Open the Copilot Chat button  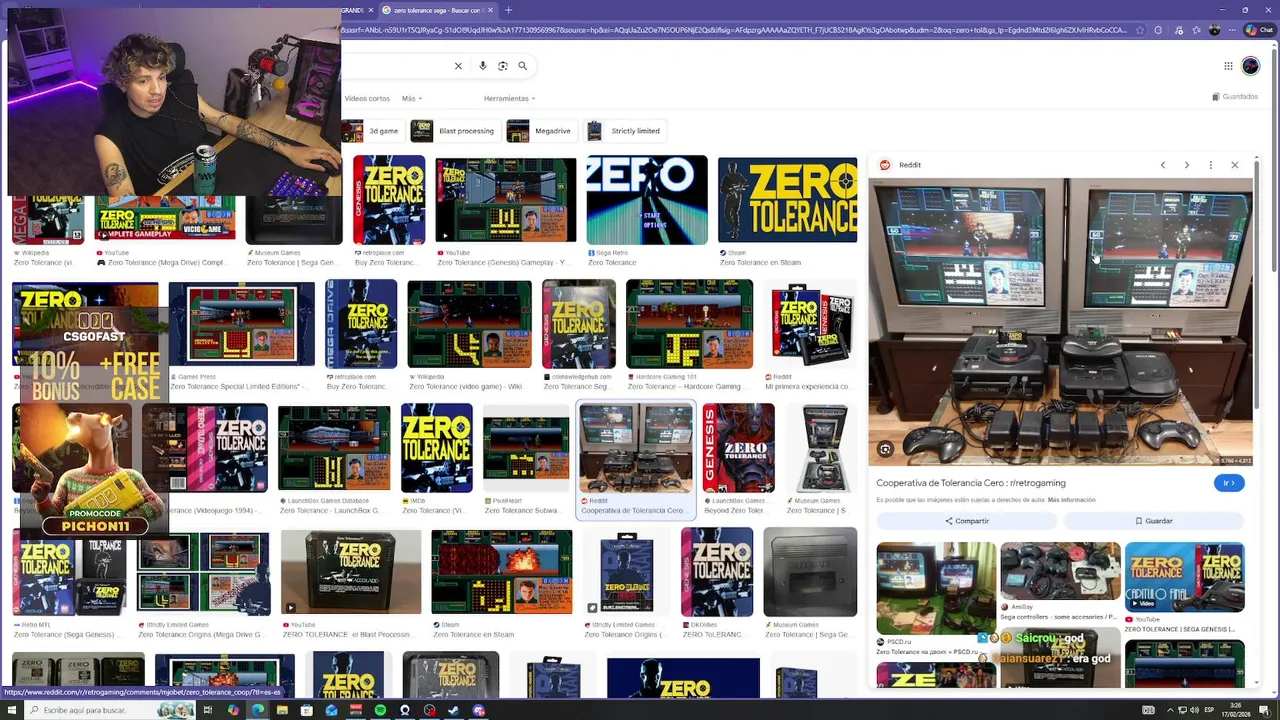tap(1258, 30)
